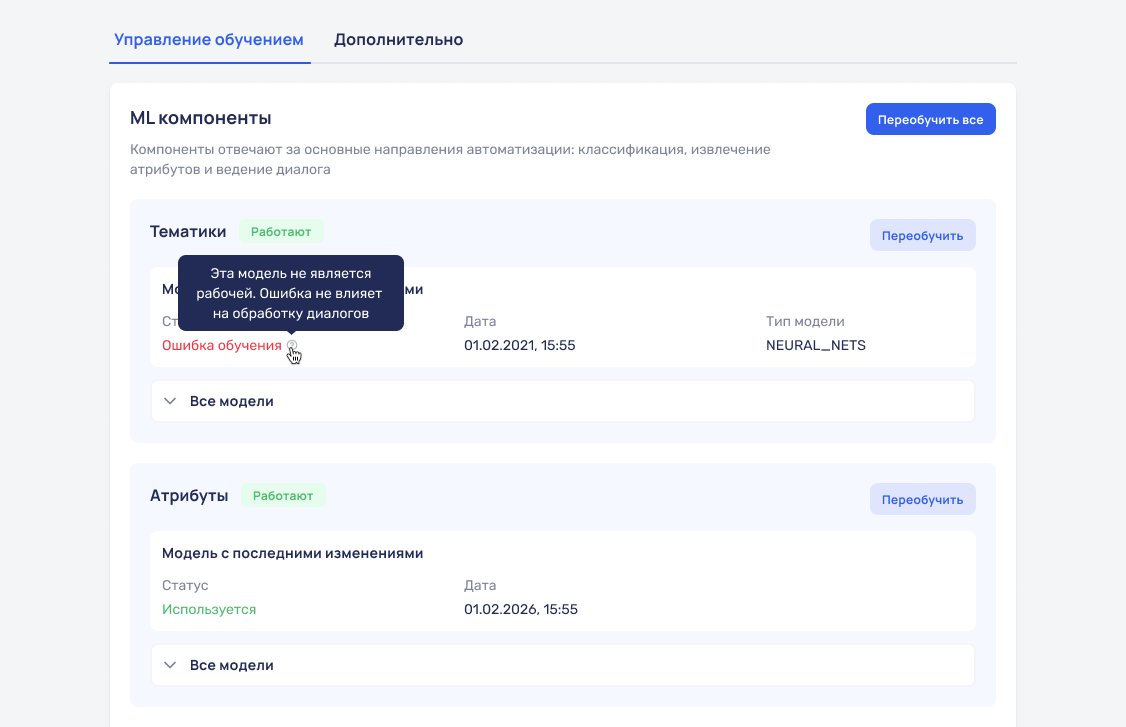The width and height of the screenshot is (1126, 727).
Task: Select the "Ошибка обучения" status text
Action: click(222, 345)
